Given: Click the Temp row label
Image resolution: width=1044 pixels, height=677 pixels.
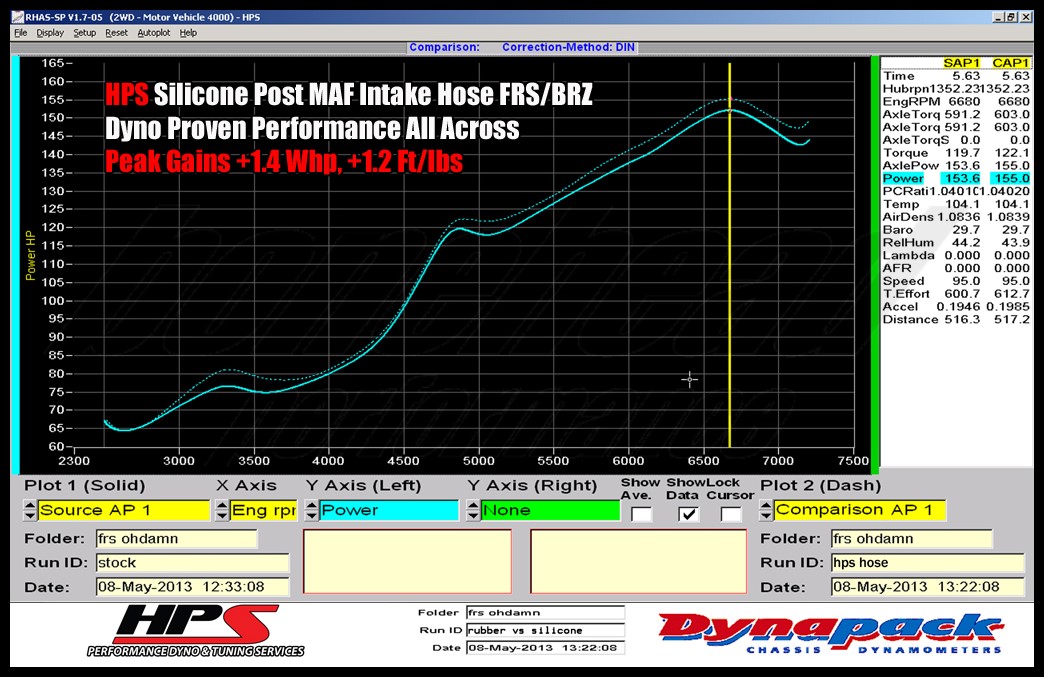Looking at the screenshot, I should click(901, 204).
